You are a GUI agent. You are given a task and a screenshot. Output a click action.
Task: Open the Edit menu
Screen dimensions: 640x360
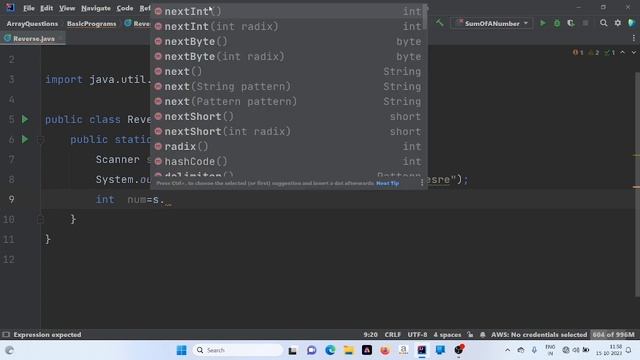[47, 8]
